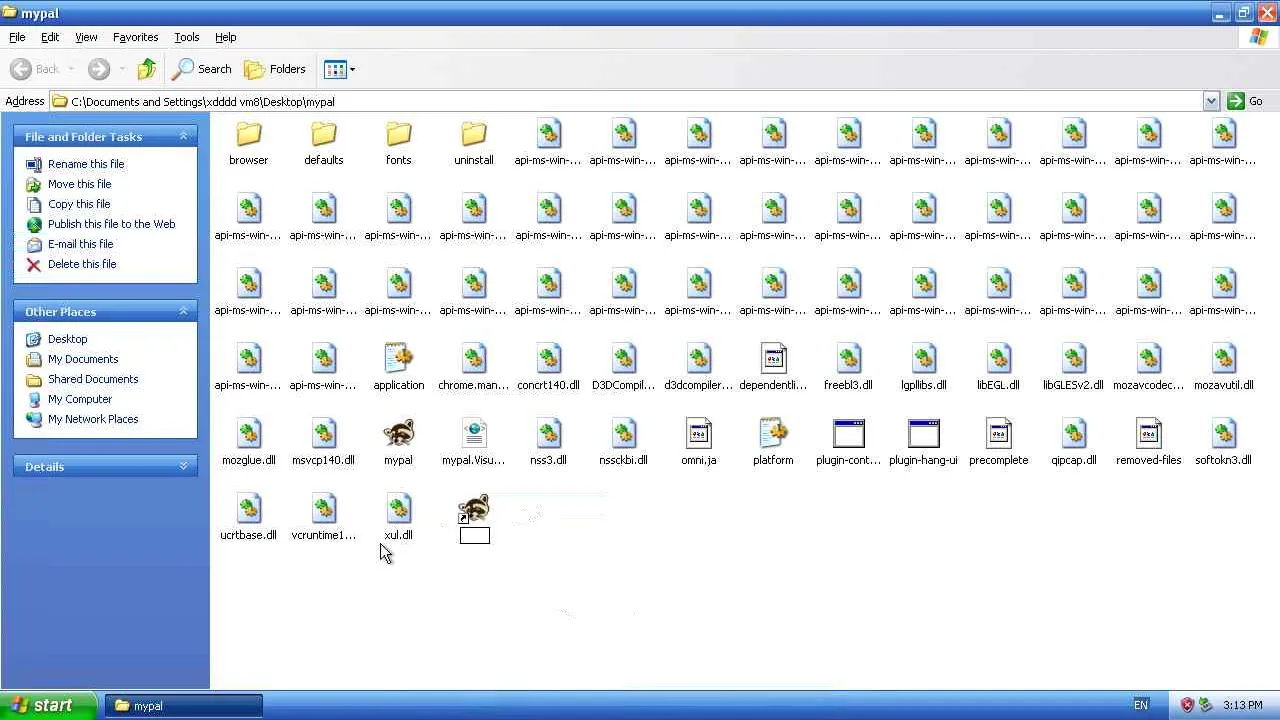Click Rename this file link

(x=86, y=164)
